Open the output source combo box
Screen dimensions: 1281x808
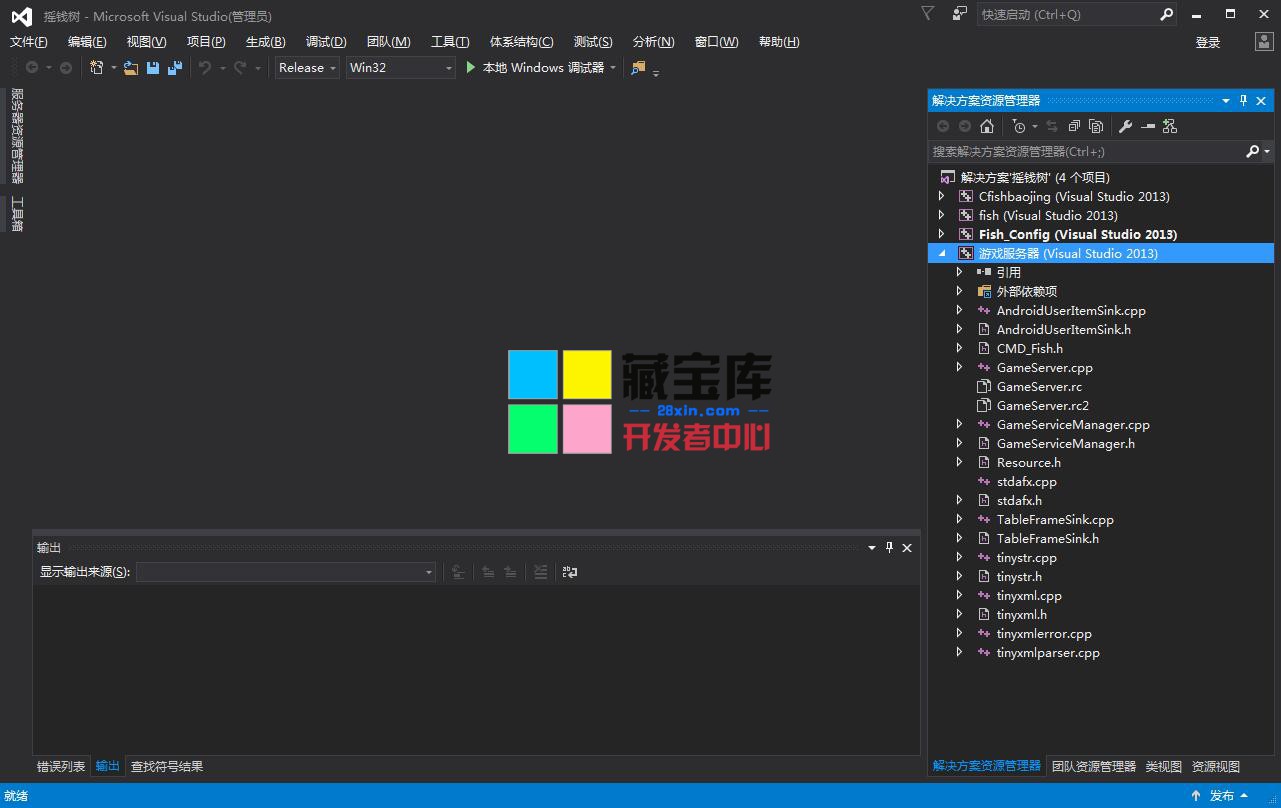click(x=286, y=572)
